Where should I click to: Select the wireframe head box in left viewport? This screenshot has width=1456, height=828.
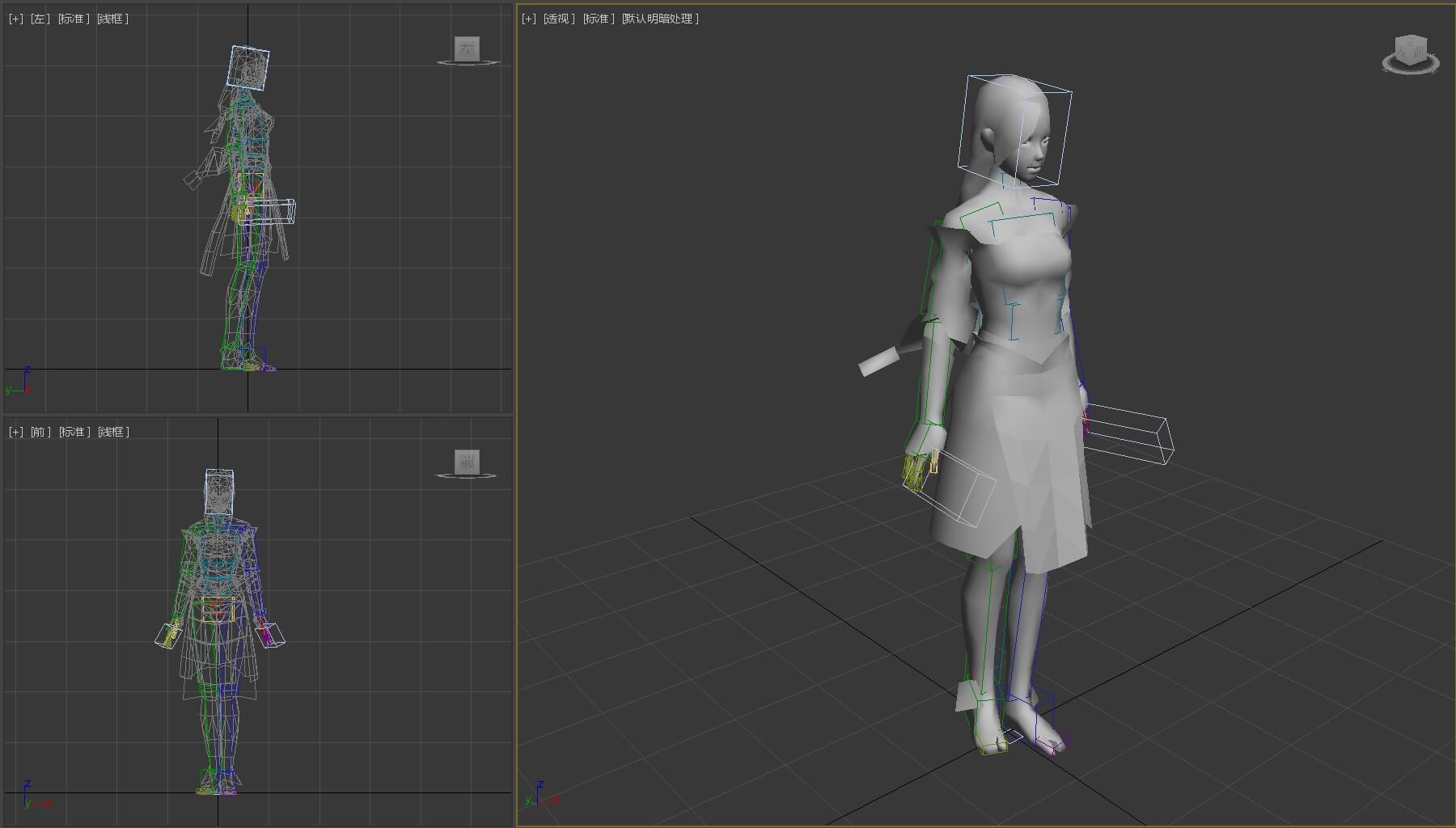pos(249,67)
